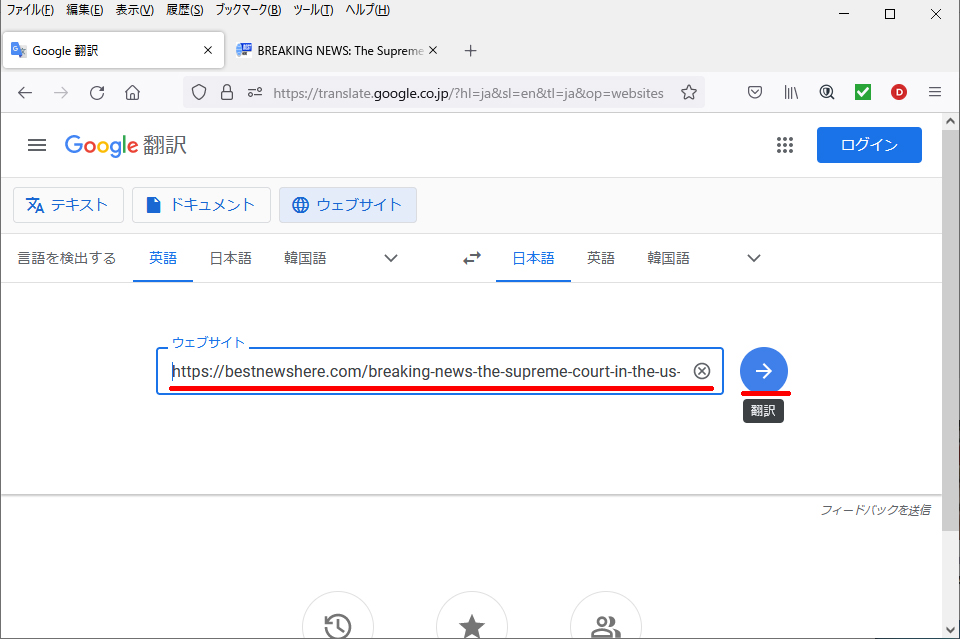Click the browser address bar URL
This screenshot has width=960, height=639.
[468, 93]
